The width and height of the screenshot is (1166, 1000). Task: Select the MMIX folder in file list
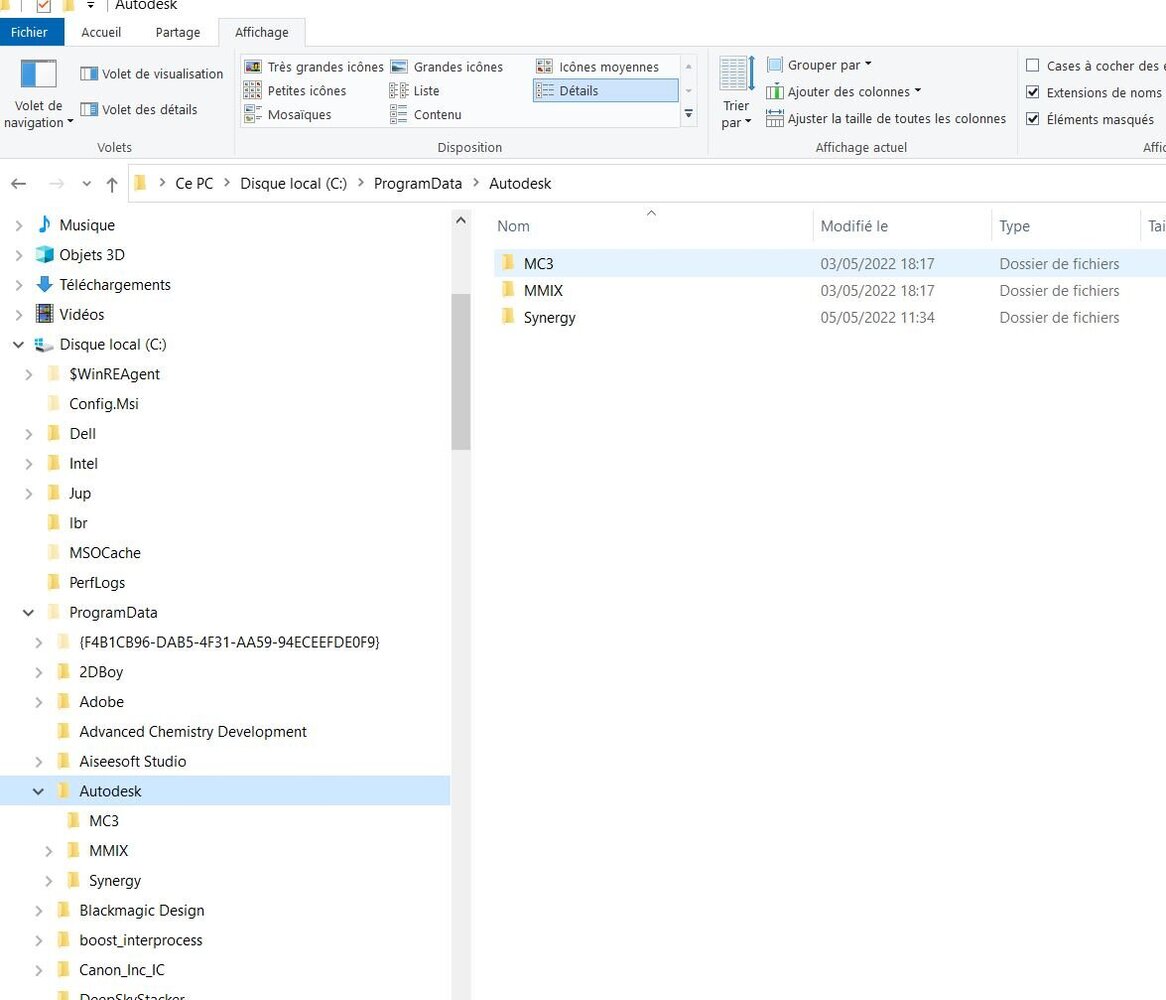543,291
